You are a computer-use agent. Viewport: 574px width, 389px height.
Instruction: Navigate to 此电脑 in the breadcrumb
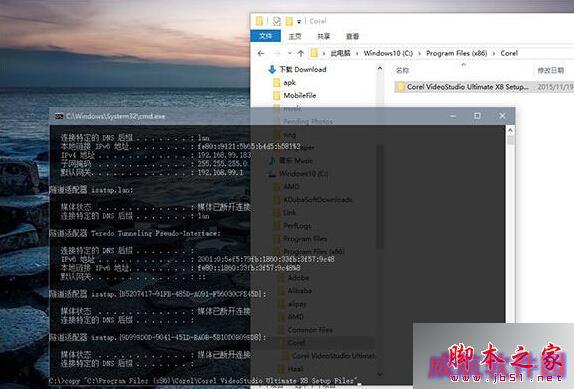(340, 53)
